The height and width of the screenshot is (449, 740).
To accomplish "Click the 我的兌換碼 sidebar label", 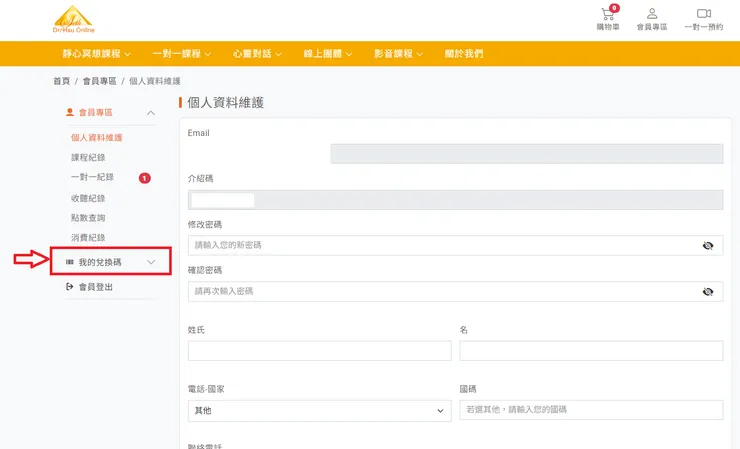I will pyautogui.click(x=100, y=262).
